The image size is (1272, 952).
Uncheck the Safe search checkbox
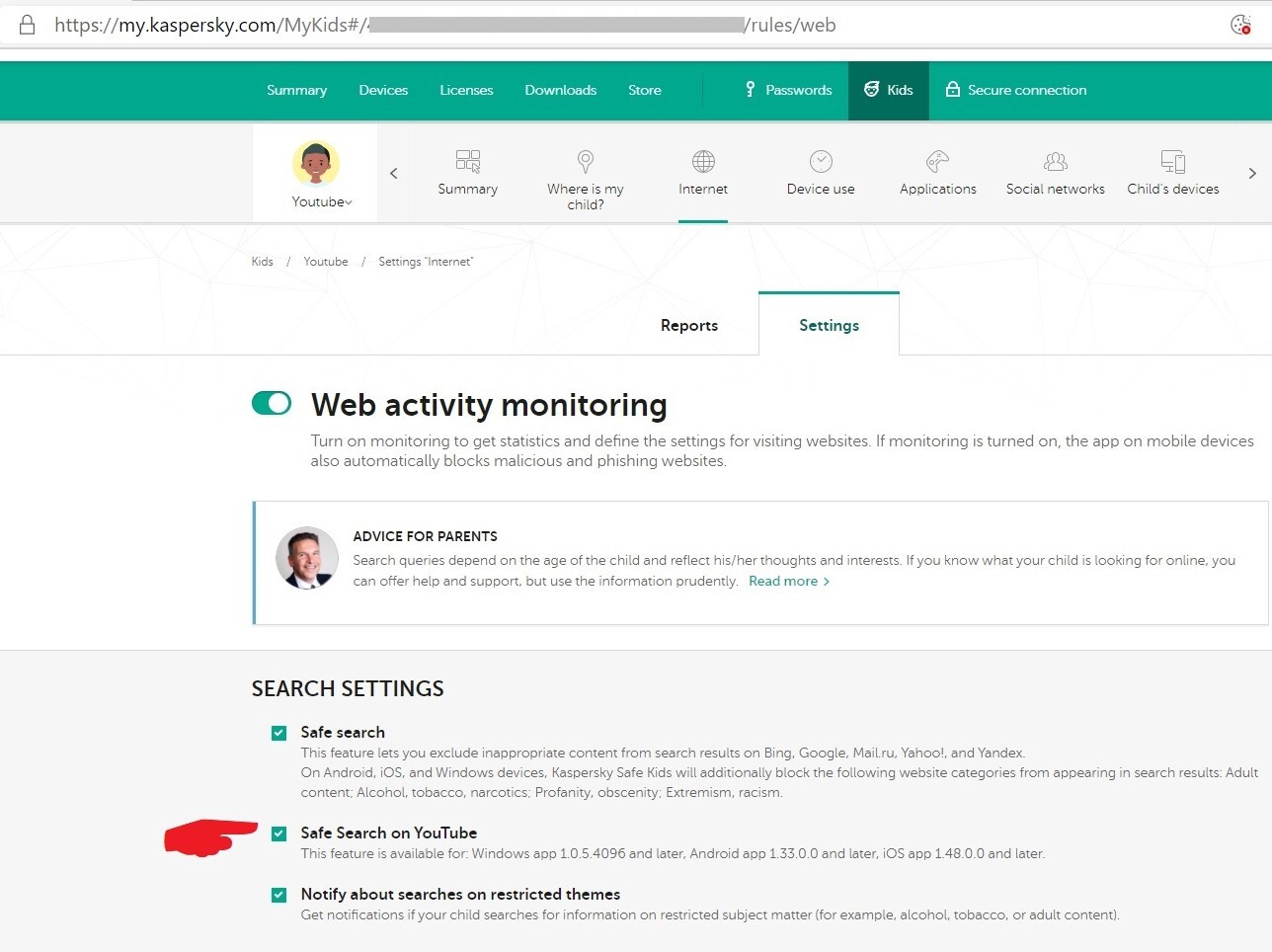pyautogui.click(x=279, y=733)
